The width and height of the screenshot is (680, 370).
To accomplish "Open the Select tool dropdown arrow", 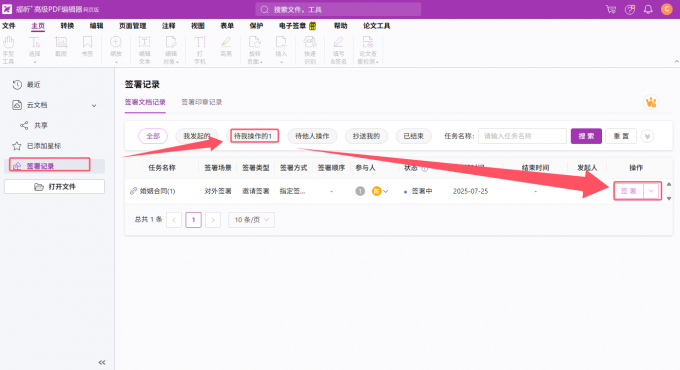I will (35, 62).
